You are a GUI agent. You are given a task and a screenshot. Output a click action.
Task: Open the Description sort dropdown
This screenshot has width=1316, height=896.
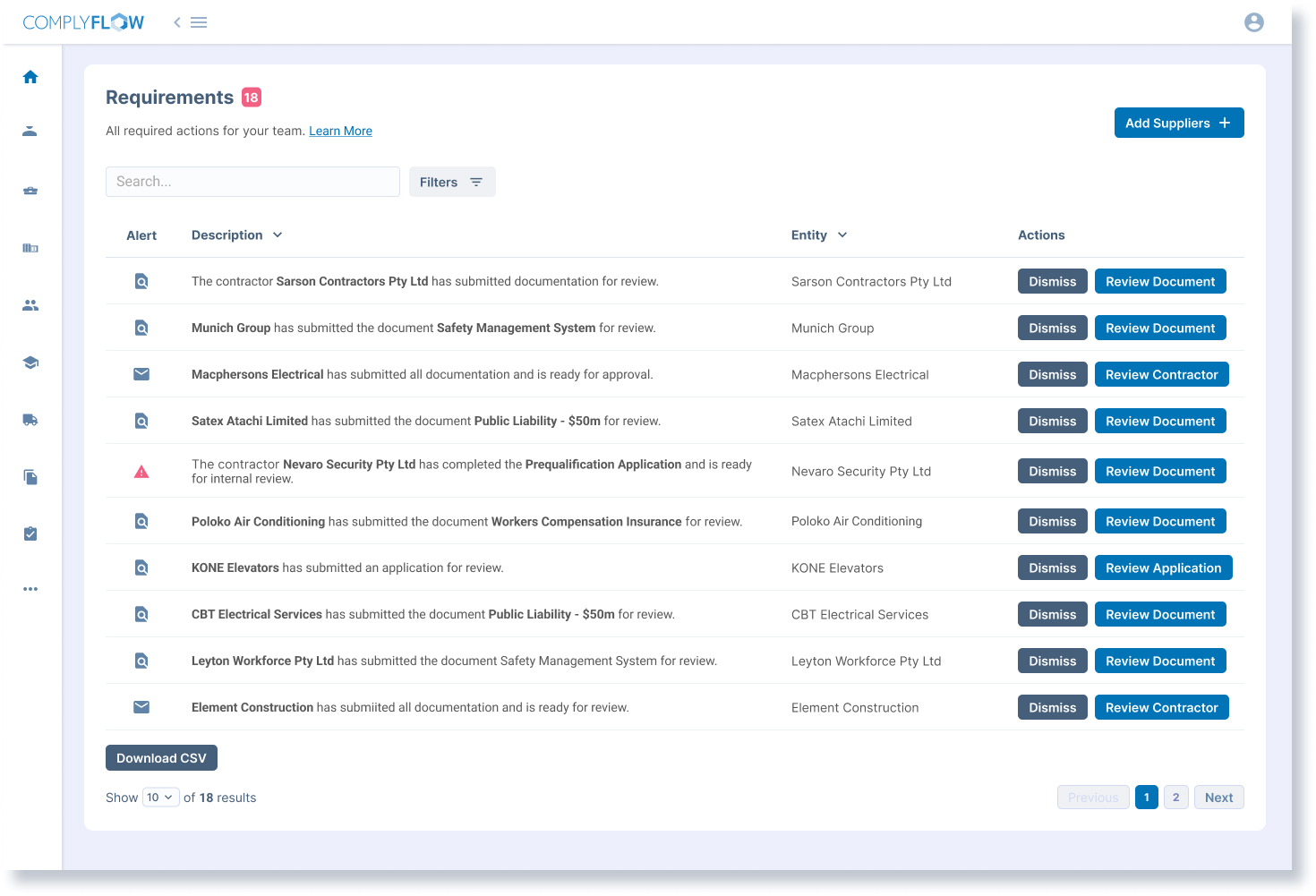pyautogui.click(x=278, y=235)
